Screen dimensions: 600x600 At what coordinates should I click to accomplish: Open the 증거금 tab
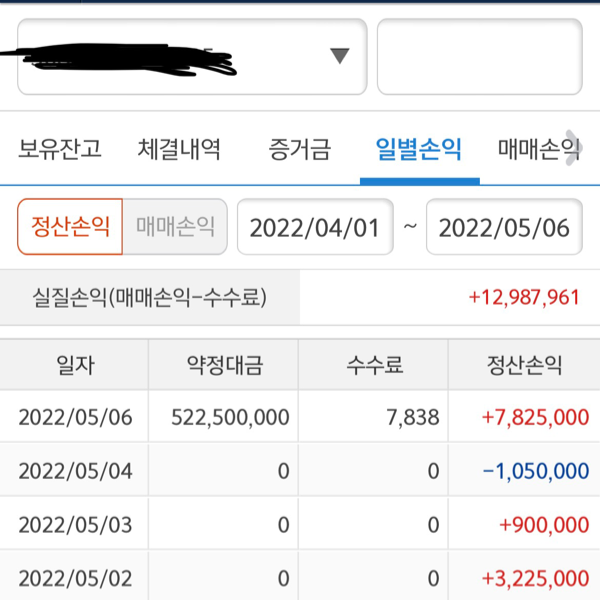coord(298,151)
